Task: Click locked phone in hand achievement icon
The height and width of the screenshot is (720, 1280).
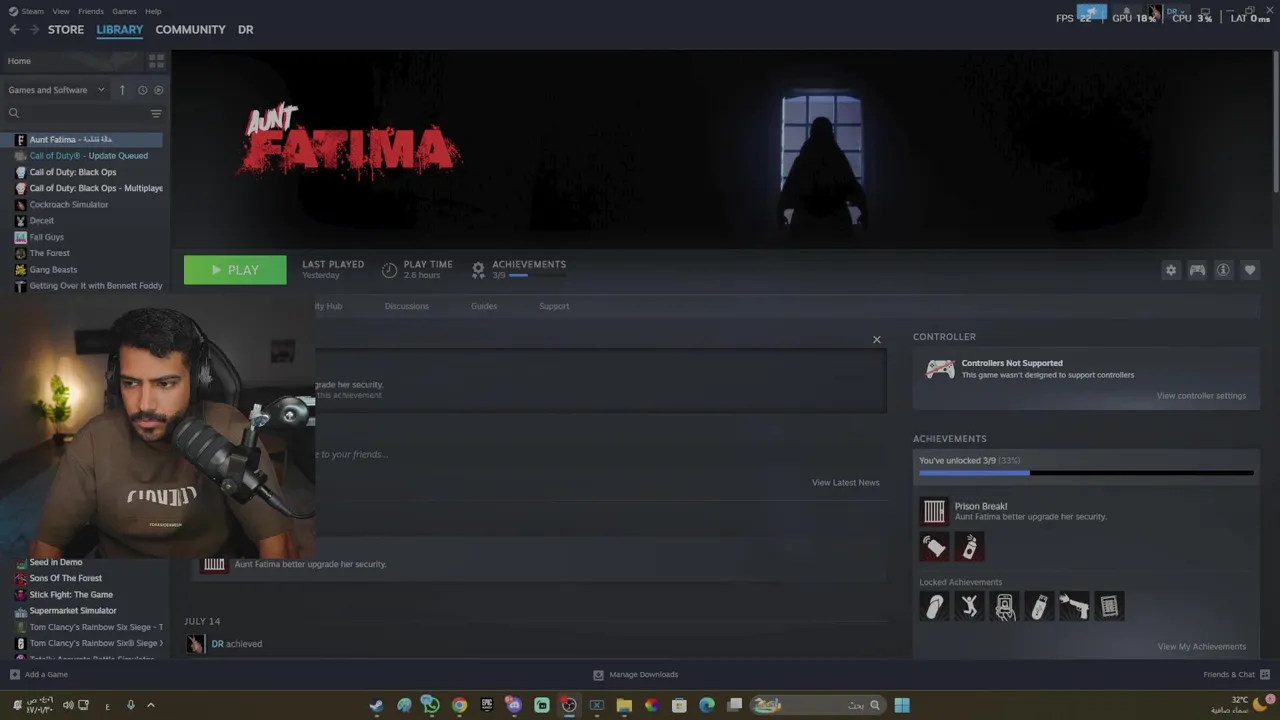Action: click(x=1004, y=606)
